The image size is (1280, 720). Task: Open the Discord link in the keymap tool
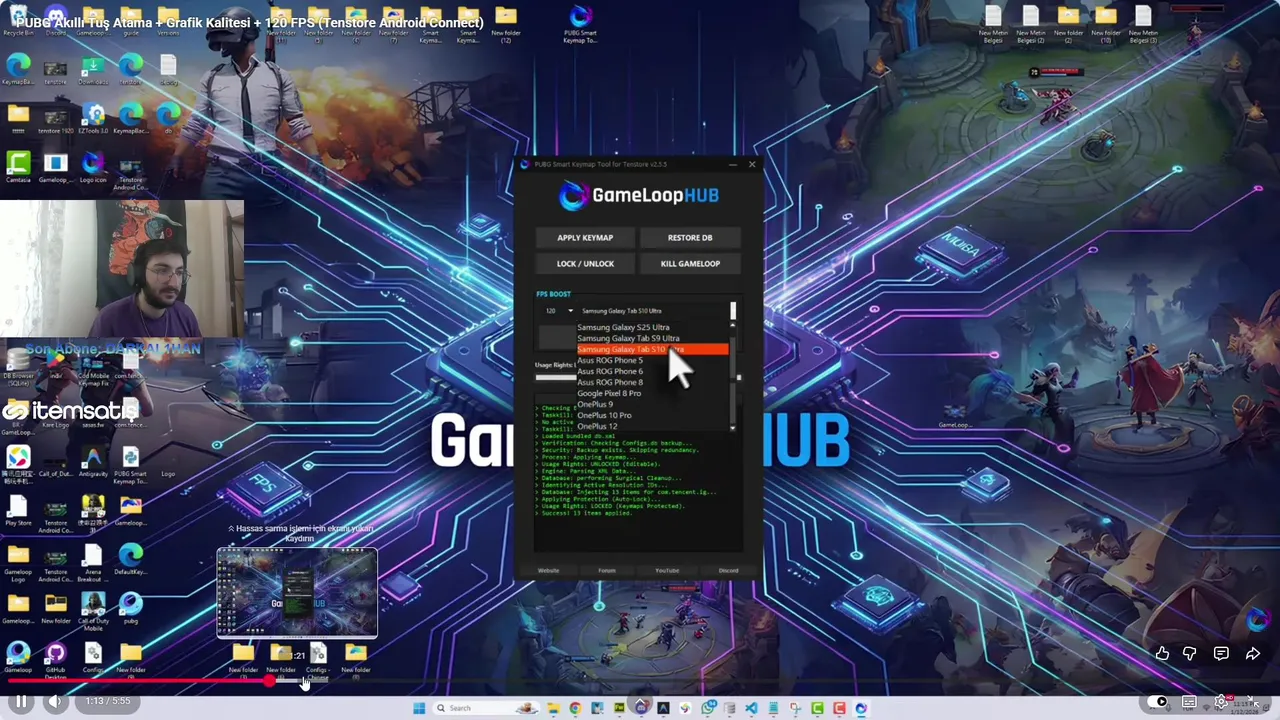point(728,571)
